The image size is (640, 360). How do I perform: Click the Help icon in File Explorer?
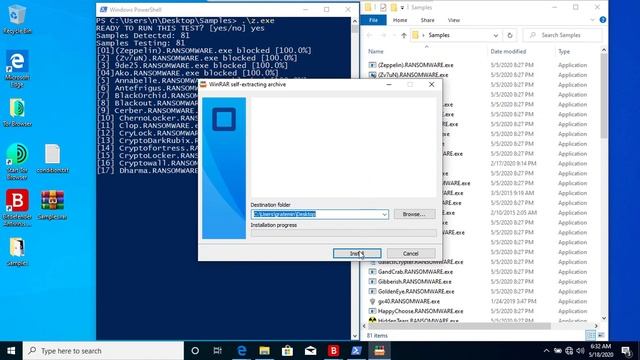pos(602,20)
